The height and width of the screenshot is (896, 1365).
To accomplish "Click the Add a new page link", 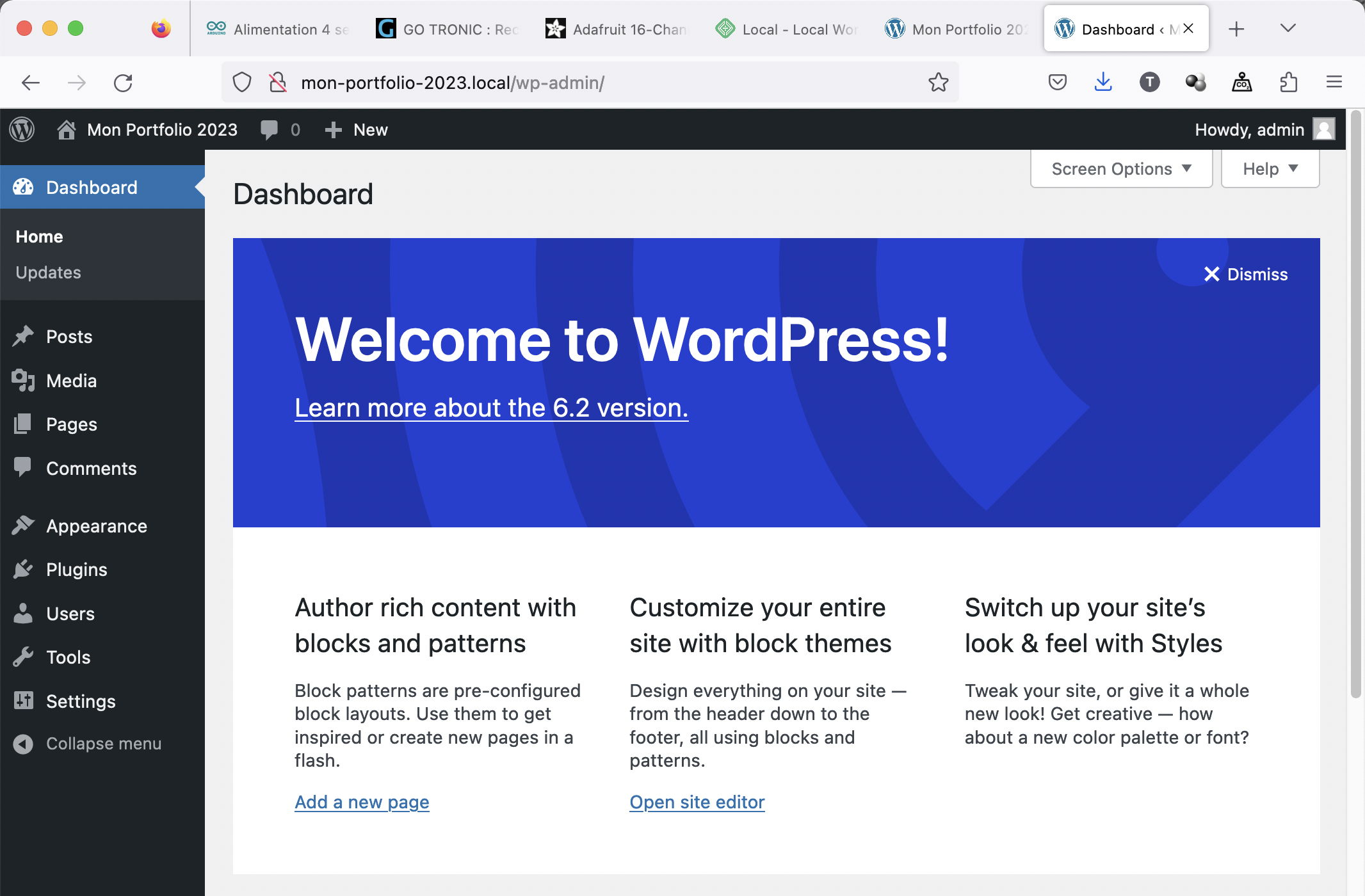I will (362, 802).
